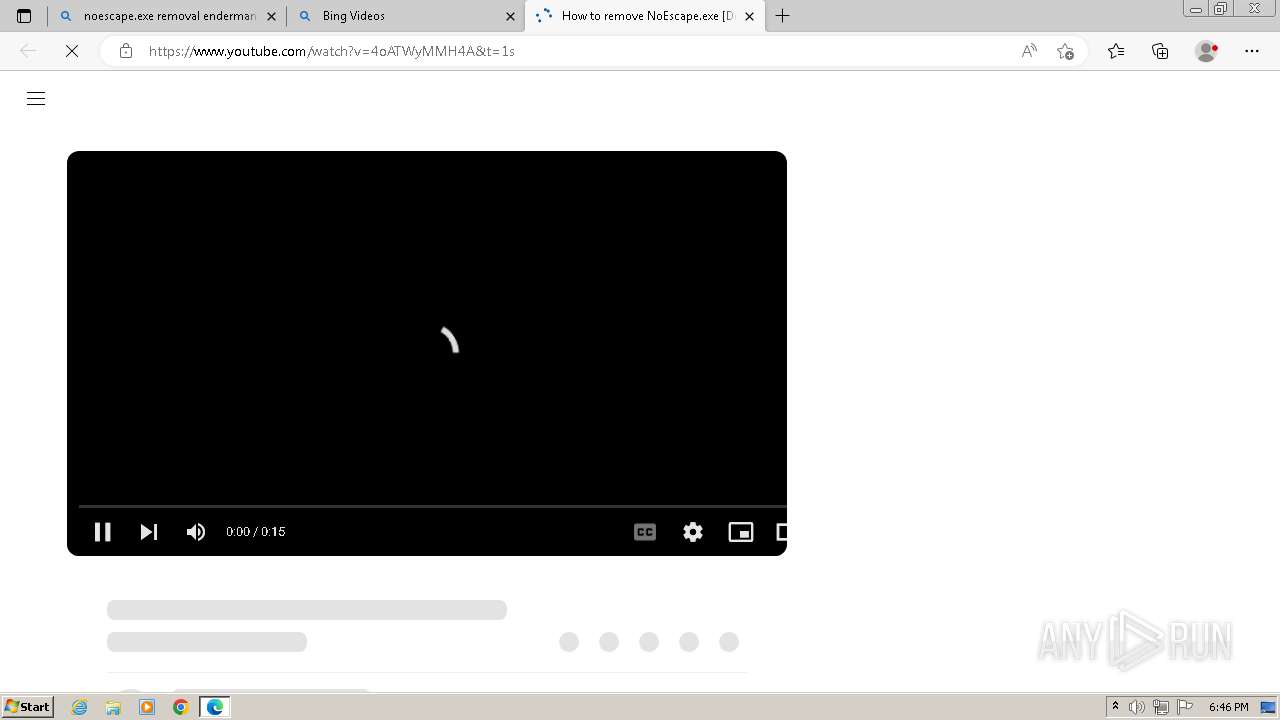The width and height of the screenshot is (1280, 720).
Task: Go back to the previous page
Action: (x=28, y=51)
